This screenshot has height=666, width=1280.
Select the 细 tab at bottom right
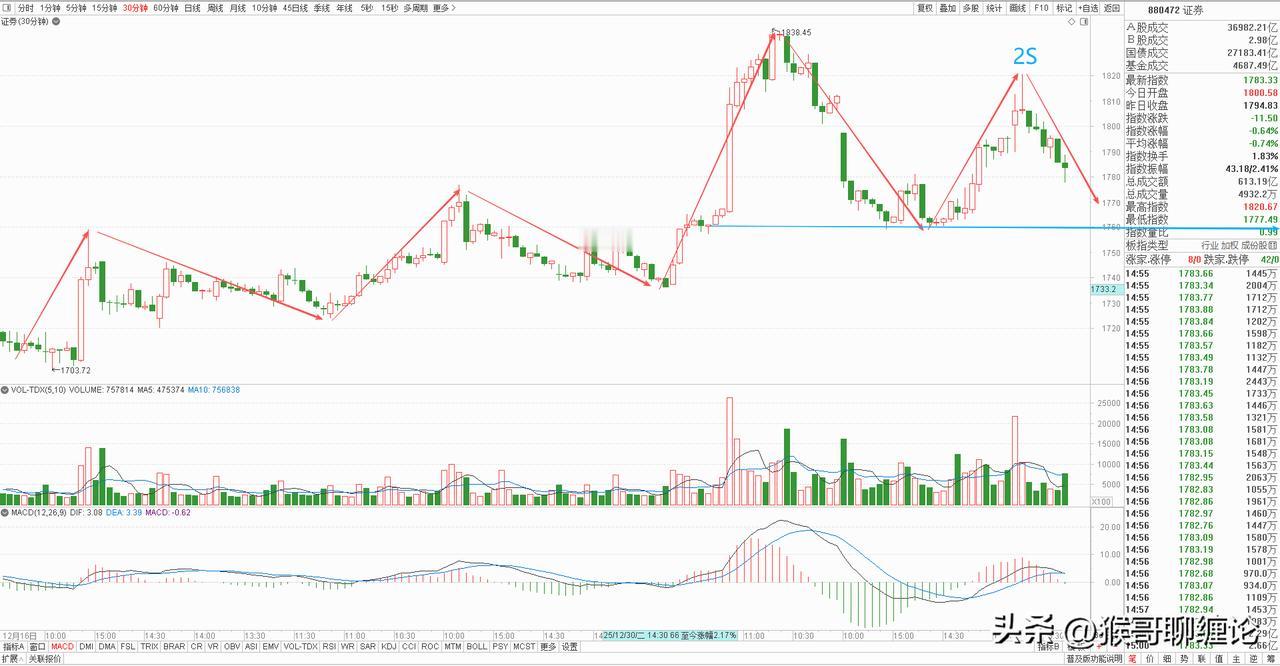(x=1167, y=659)
